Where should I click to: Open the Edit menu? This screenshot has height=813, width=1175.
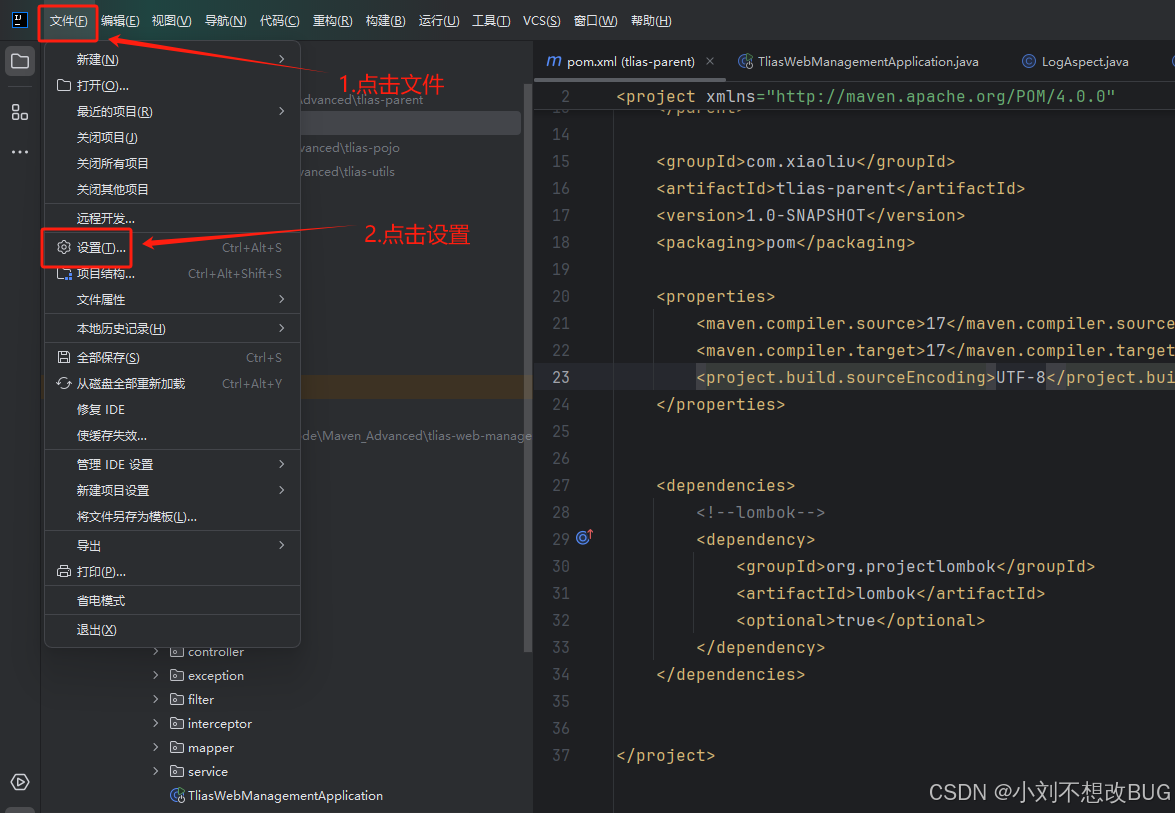120,21
